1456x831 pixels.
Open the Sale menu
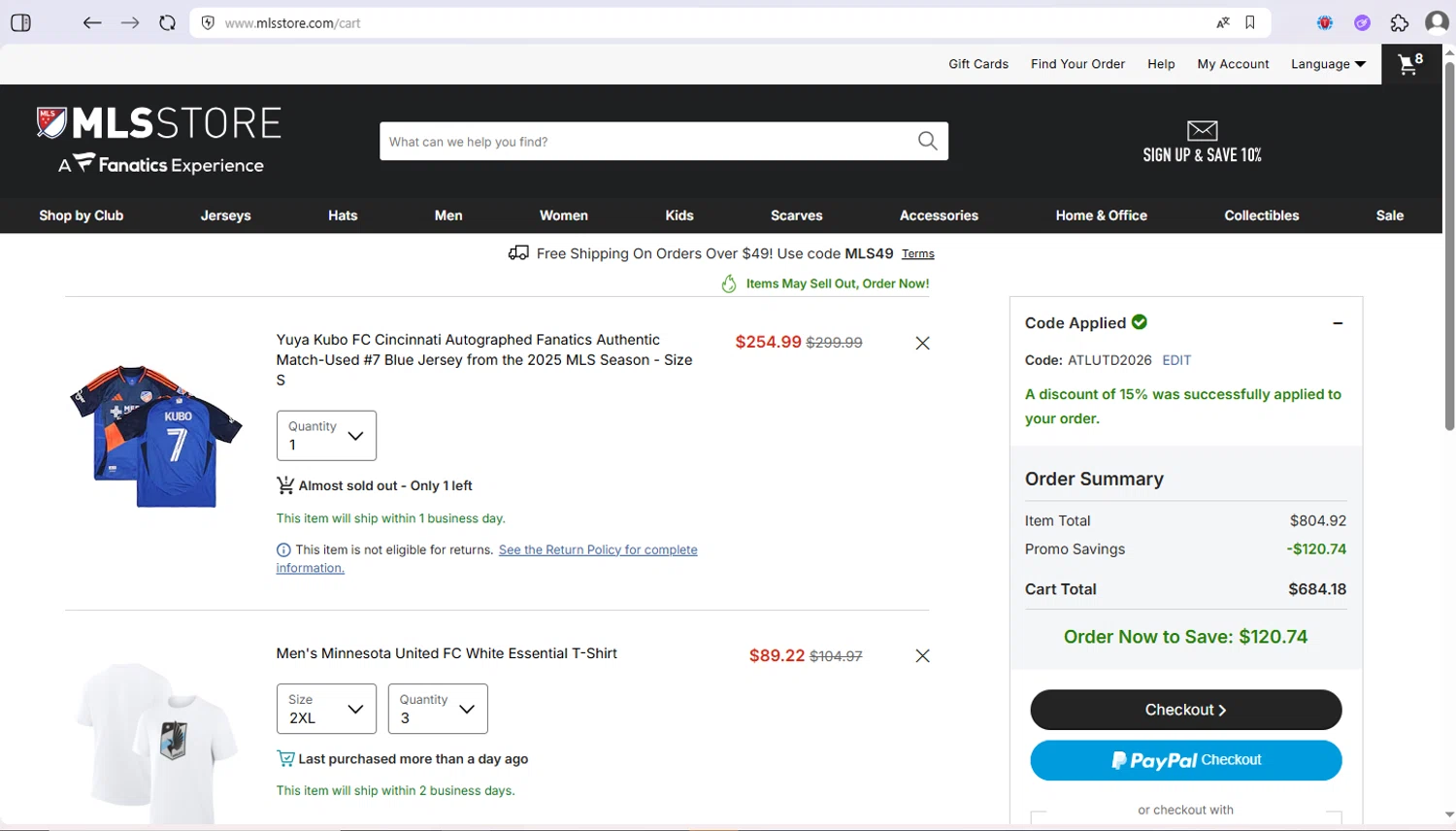click(x=1390, y=216)
